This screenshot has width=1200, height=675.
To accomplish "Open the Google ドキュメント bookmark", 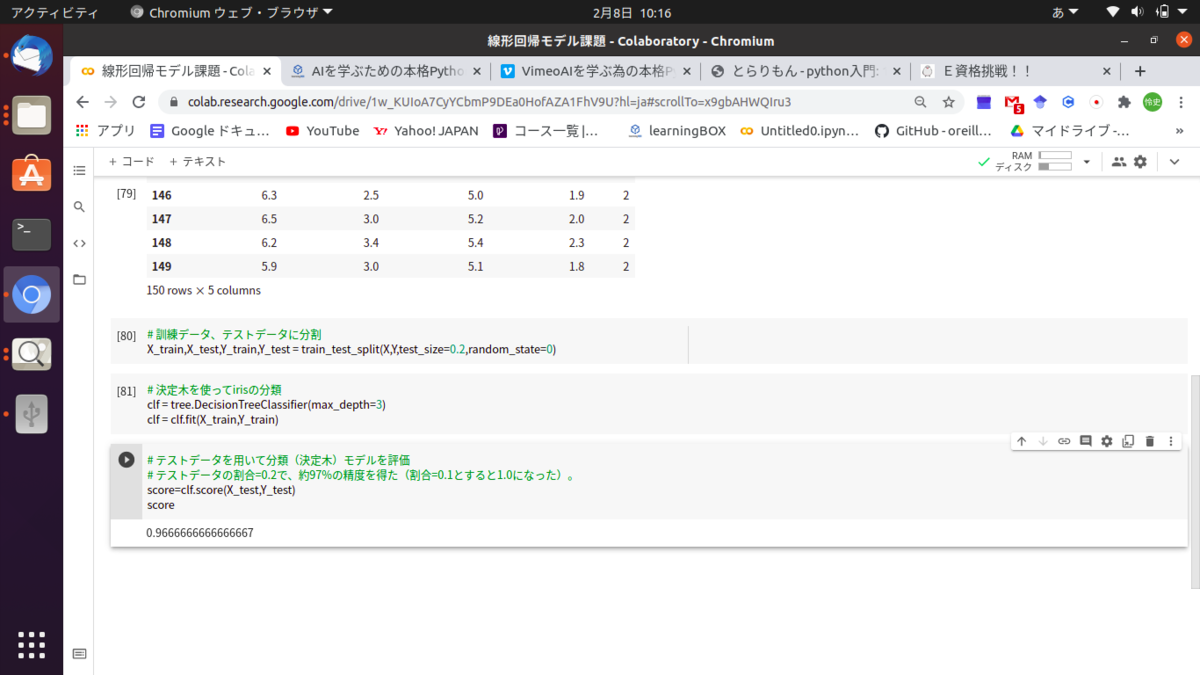I will (209, 130).
